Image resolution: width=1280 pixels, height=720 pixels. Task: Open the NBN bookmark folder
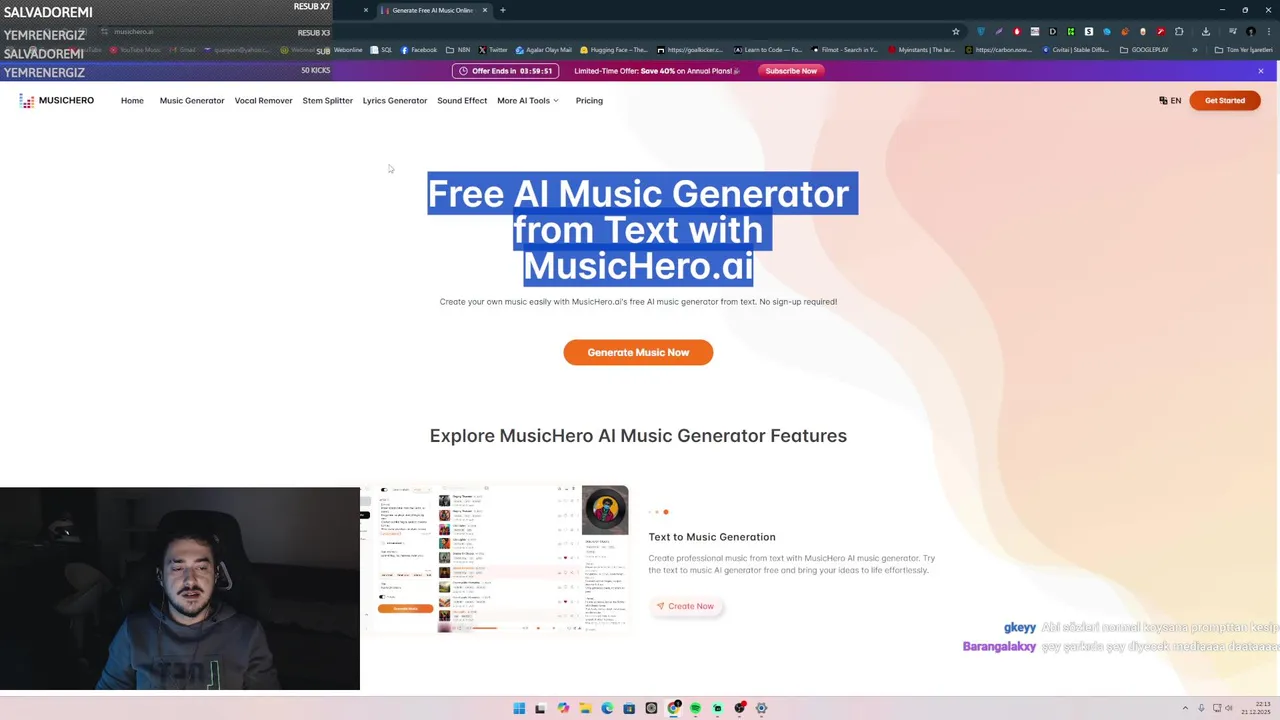point(458,50)
